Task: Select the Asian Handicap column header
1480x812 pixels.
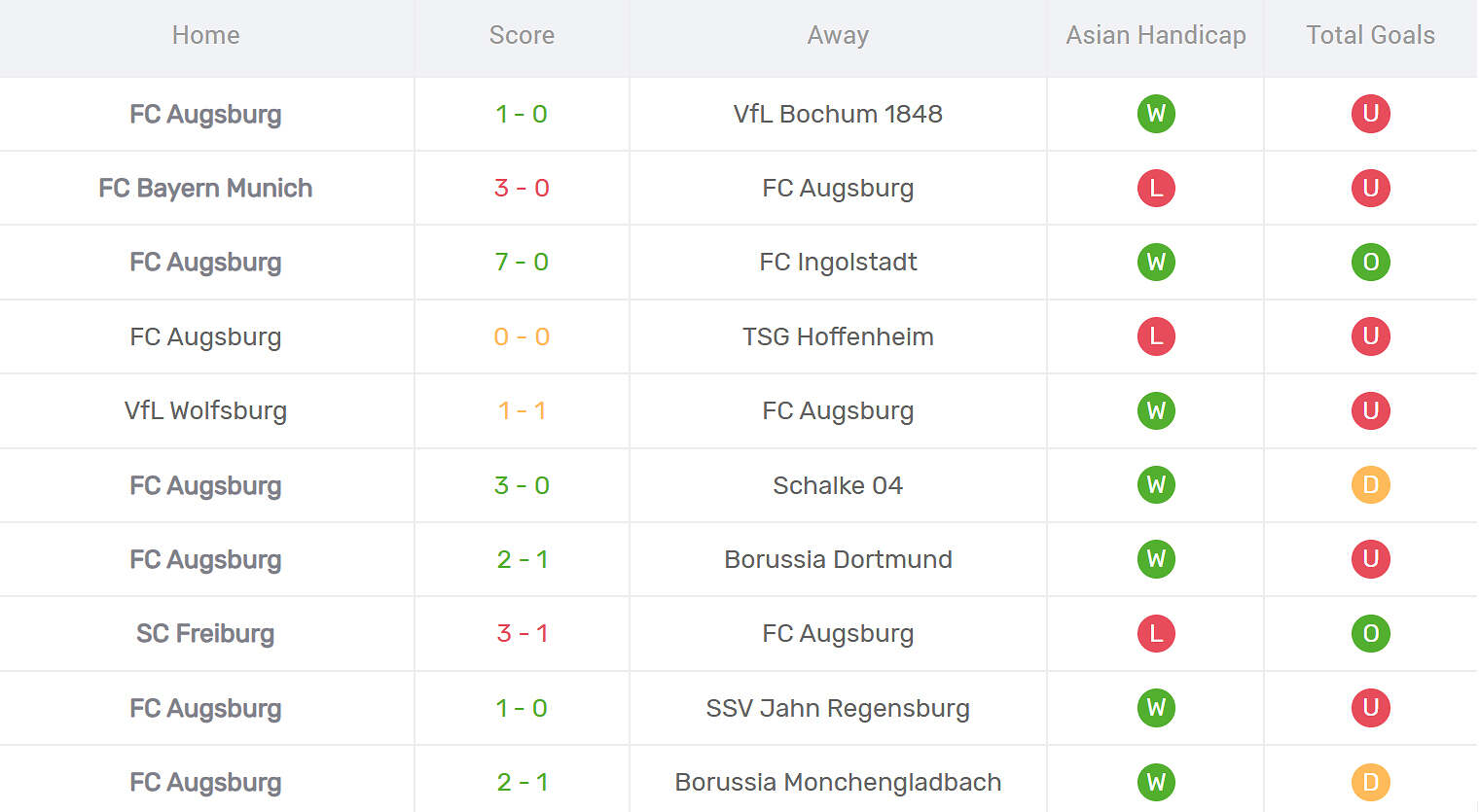Action: [x=1156, y=35]
